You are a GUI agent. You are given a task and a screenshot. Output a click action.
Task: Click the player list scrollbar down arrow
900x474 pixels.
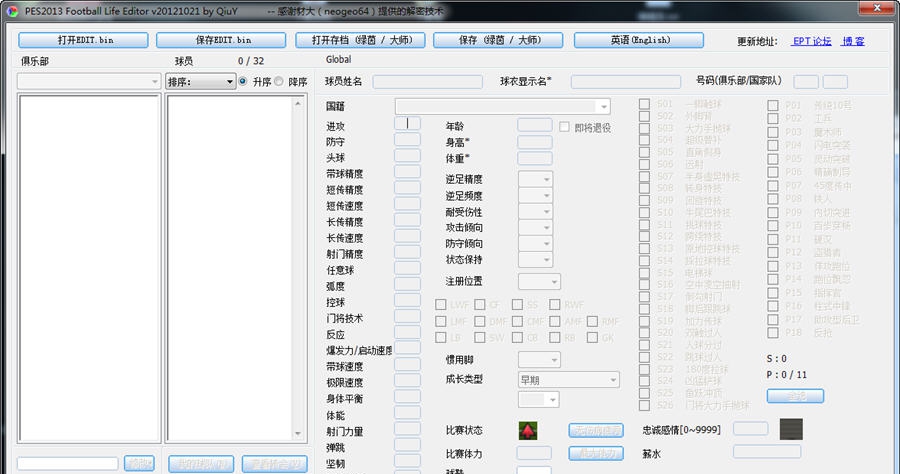tap(297, 434)
